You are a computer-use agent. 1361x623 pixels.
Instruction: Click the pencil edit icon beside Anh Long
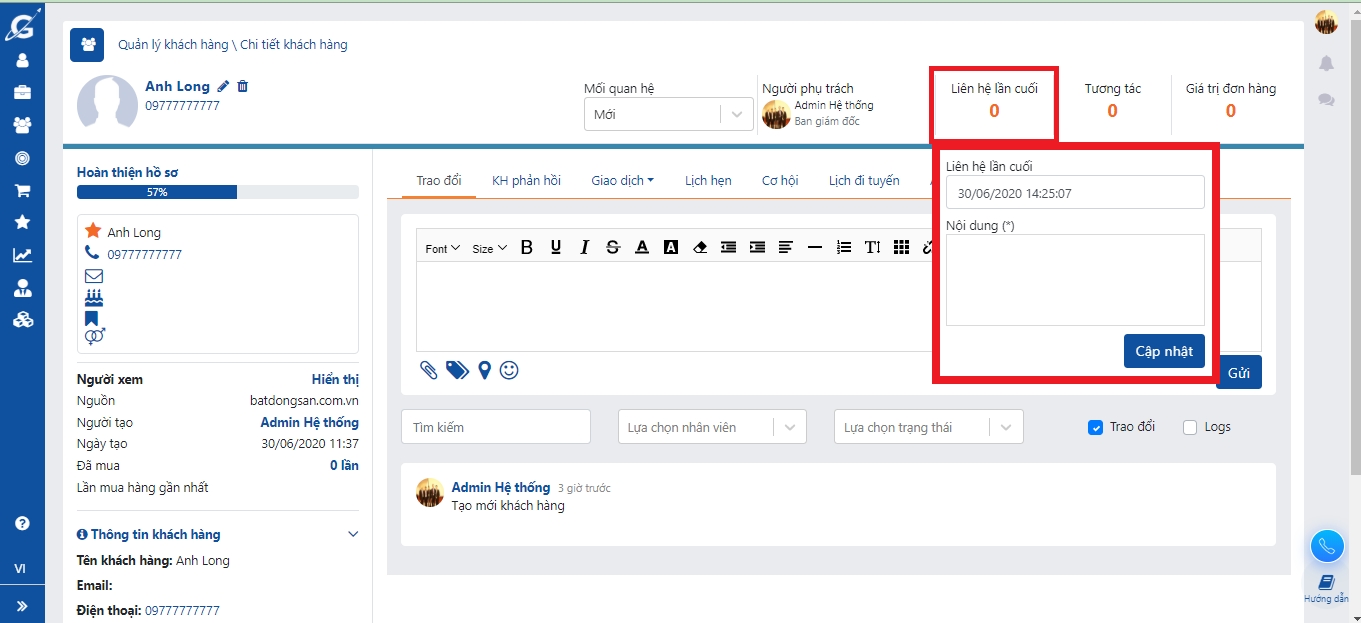[x=224, y=87]
